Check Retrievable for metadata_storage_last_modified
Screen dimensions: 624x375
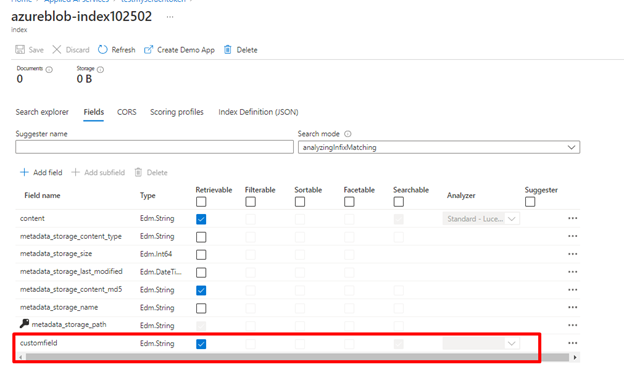pos(201,272)
